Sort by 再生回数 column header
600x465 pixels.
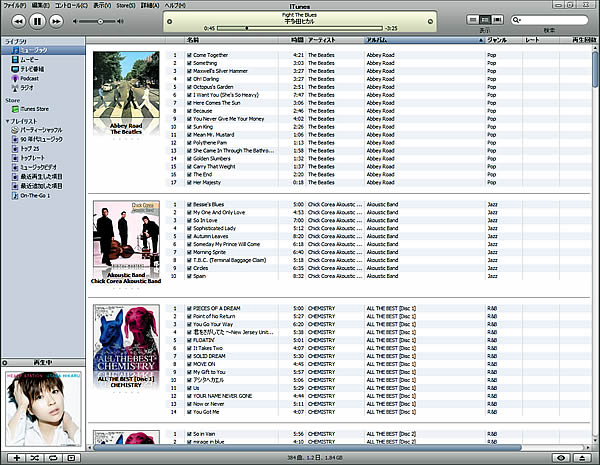point(579,40)
